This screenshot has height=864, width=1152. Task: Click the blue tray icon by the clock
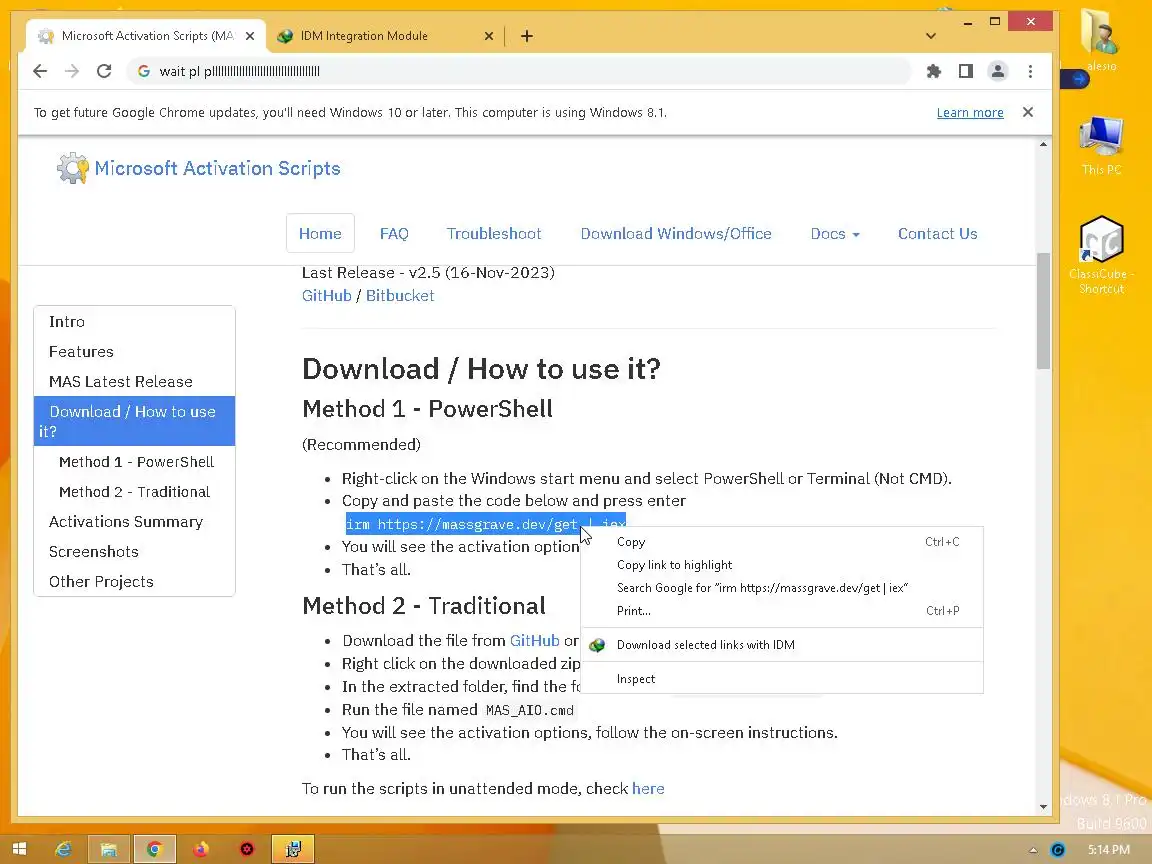pos(1058,850)
